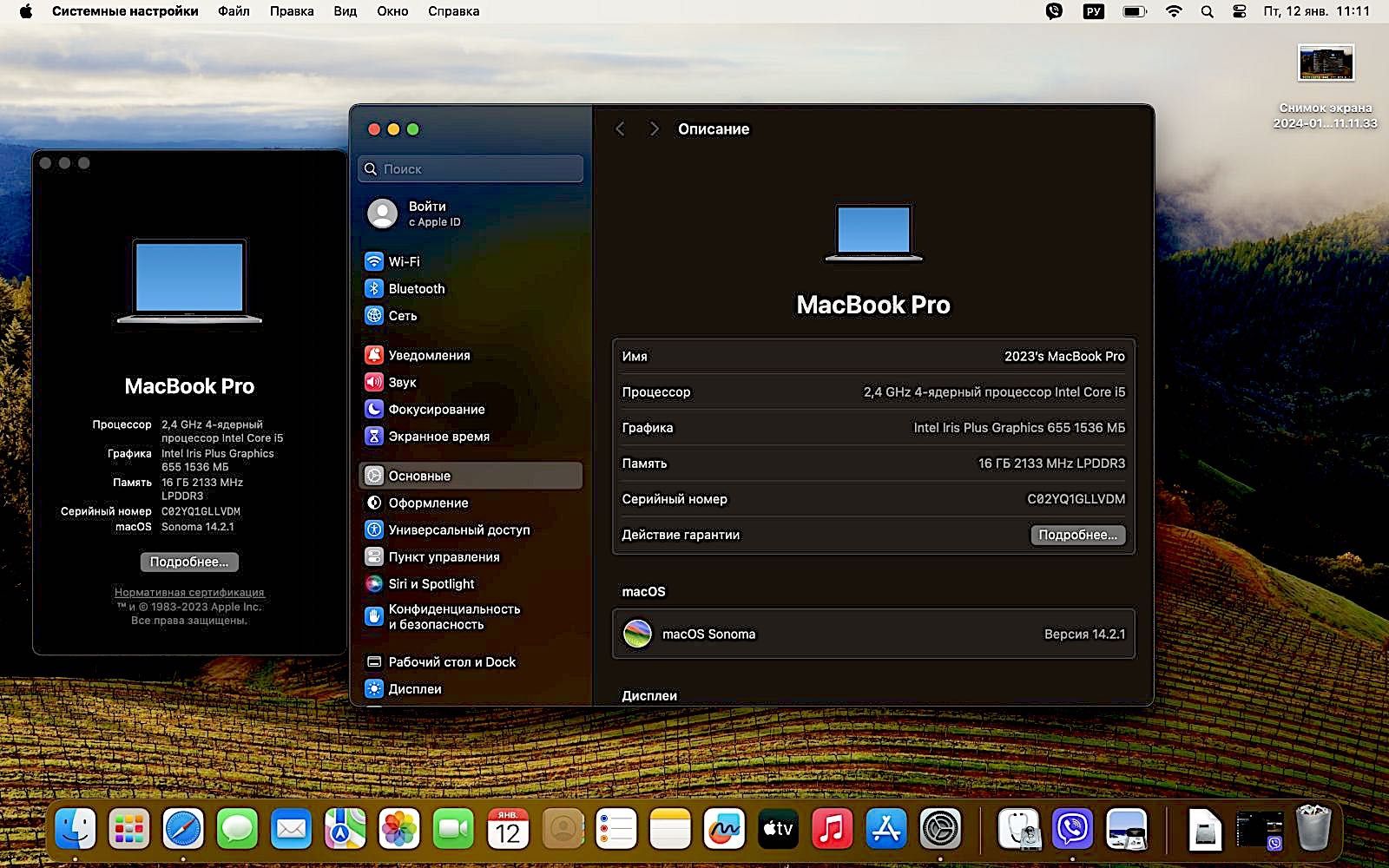Open Freeform from the Dock

tap(724, 829)
